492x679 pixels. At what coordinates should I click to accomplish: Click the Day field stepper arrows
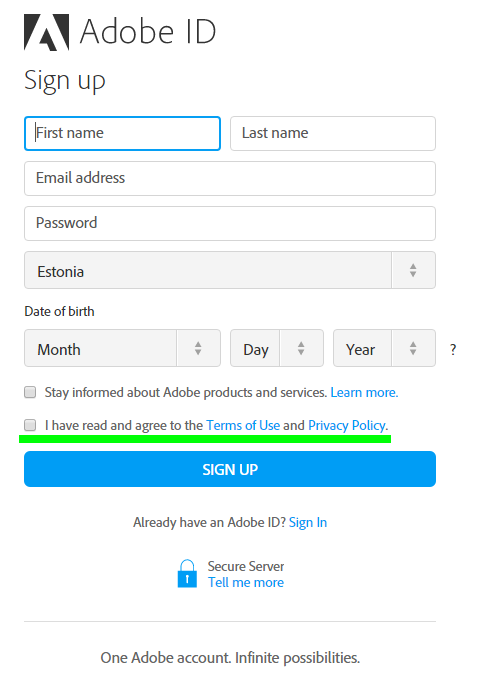point(301,348)
